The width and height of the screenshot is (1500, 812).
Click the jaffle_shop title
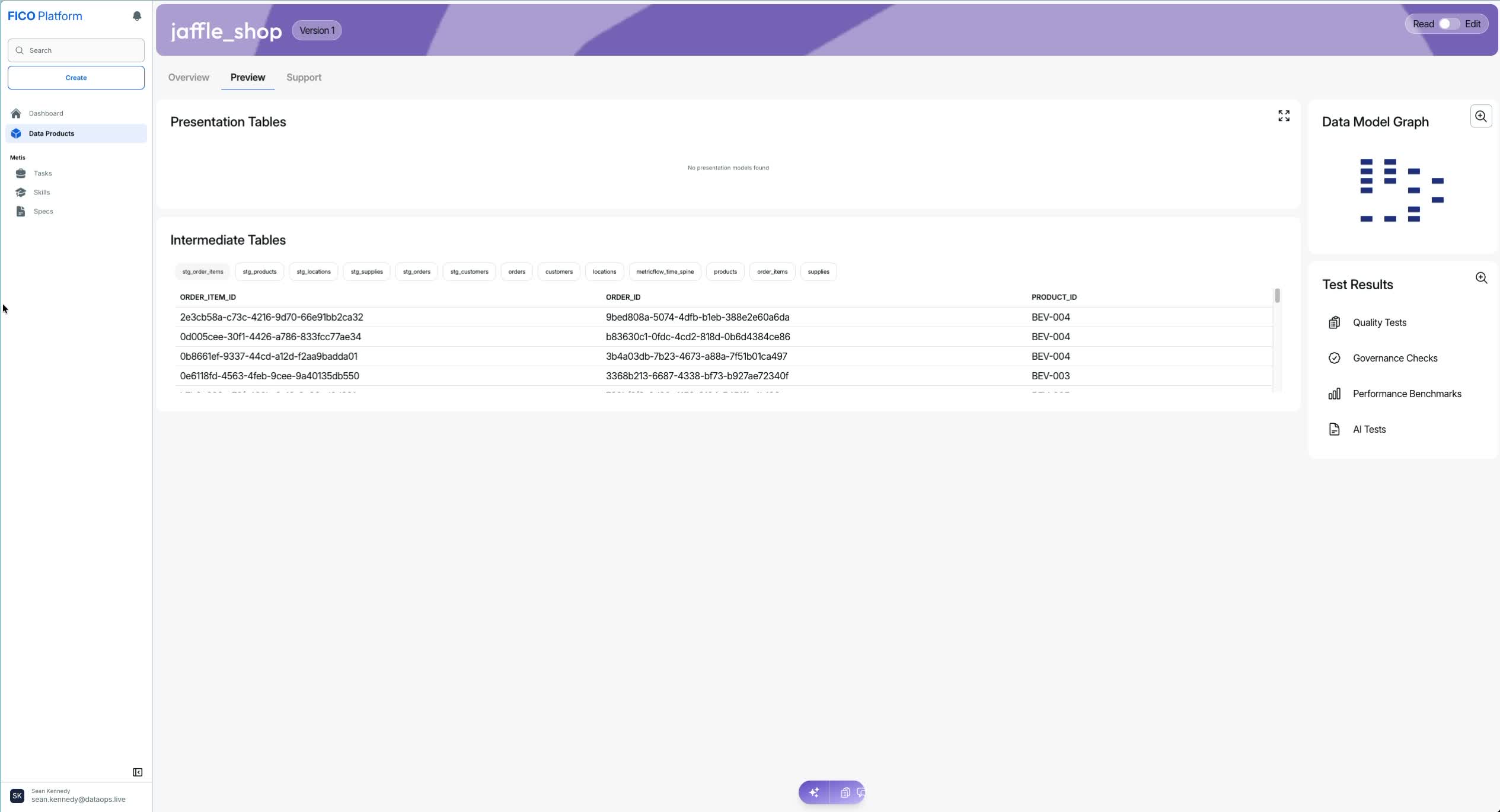pos(226,31)
